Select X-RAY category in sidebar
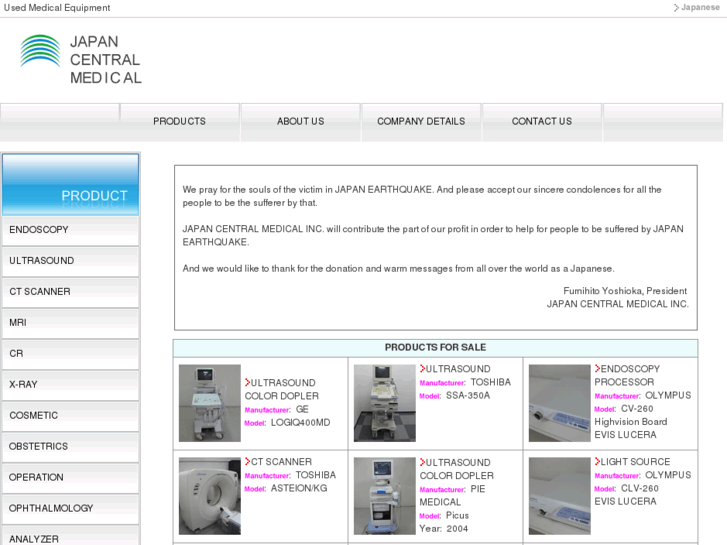 [x=70, y=385]
